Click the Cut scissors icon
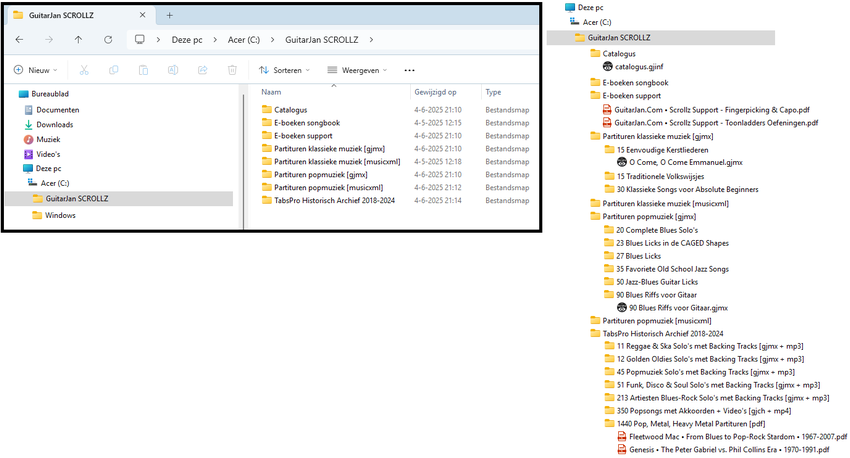The width and height of the screenshot is (850, 458). pyautogui.click(x=84, y=70)
